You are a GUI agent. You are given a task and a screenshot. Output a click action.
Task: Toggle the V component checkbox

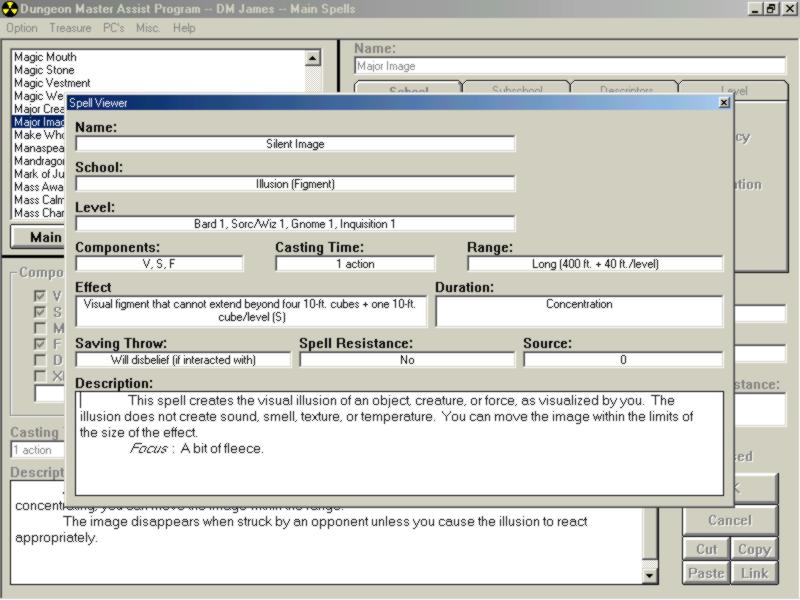tap(40, 296)
